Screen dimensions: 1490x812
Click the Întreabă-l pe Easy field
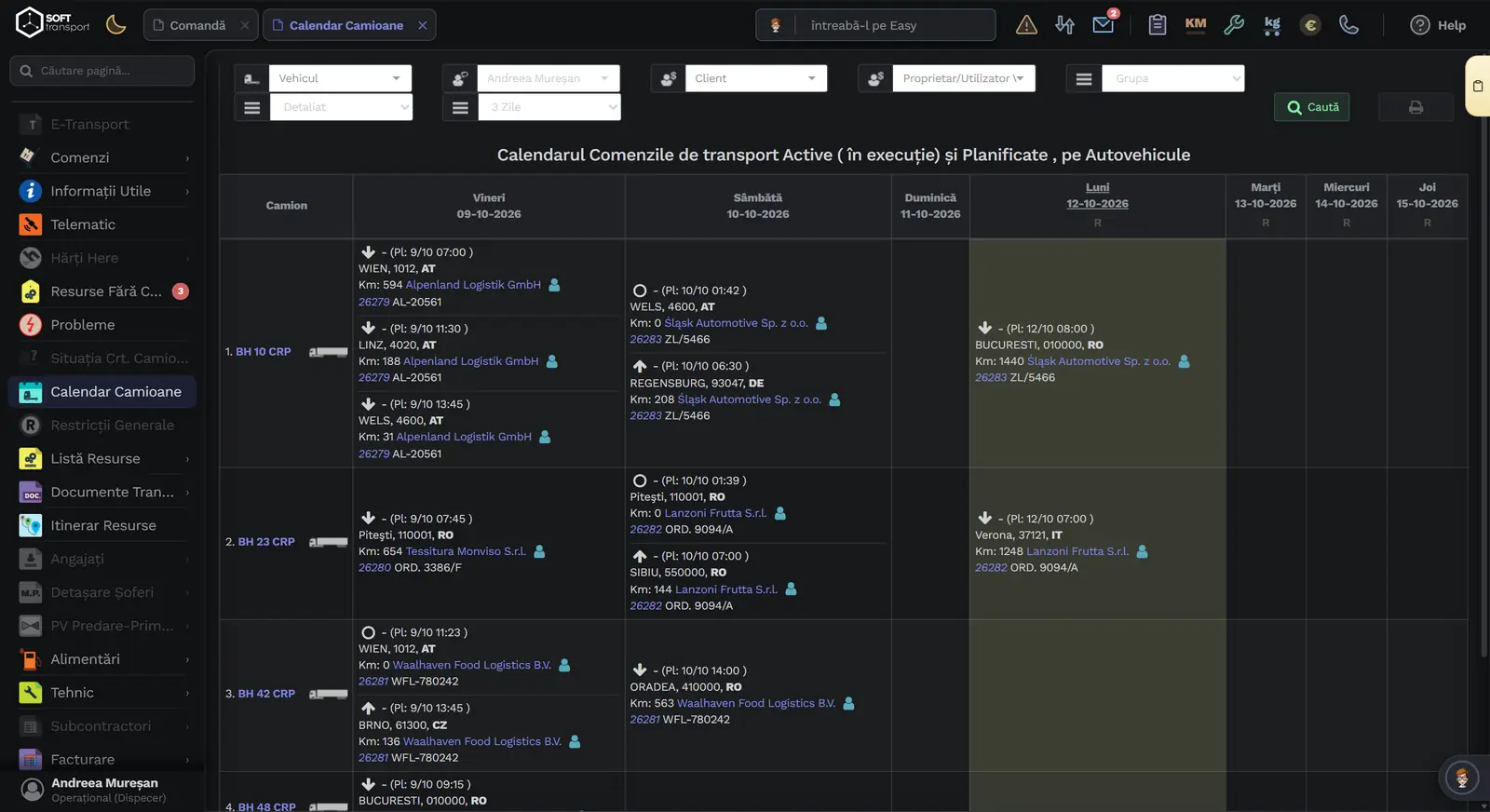coord(894,25)
